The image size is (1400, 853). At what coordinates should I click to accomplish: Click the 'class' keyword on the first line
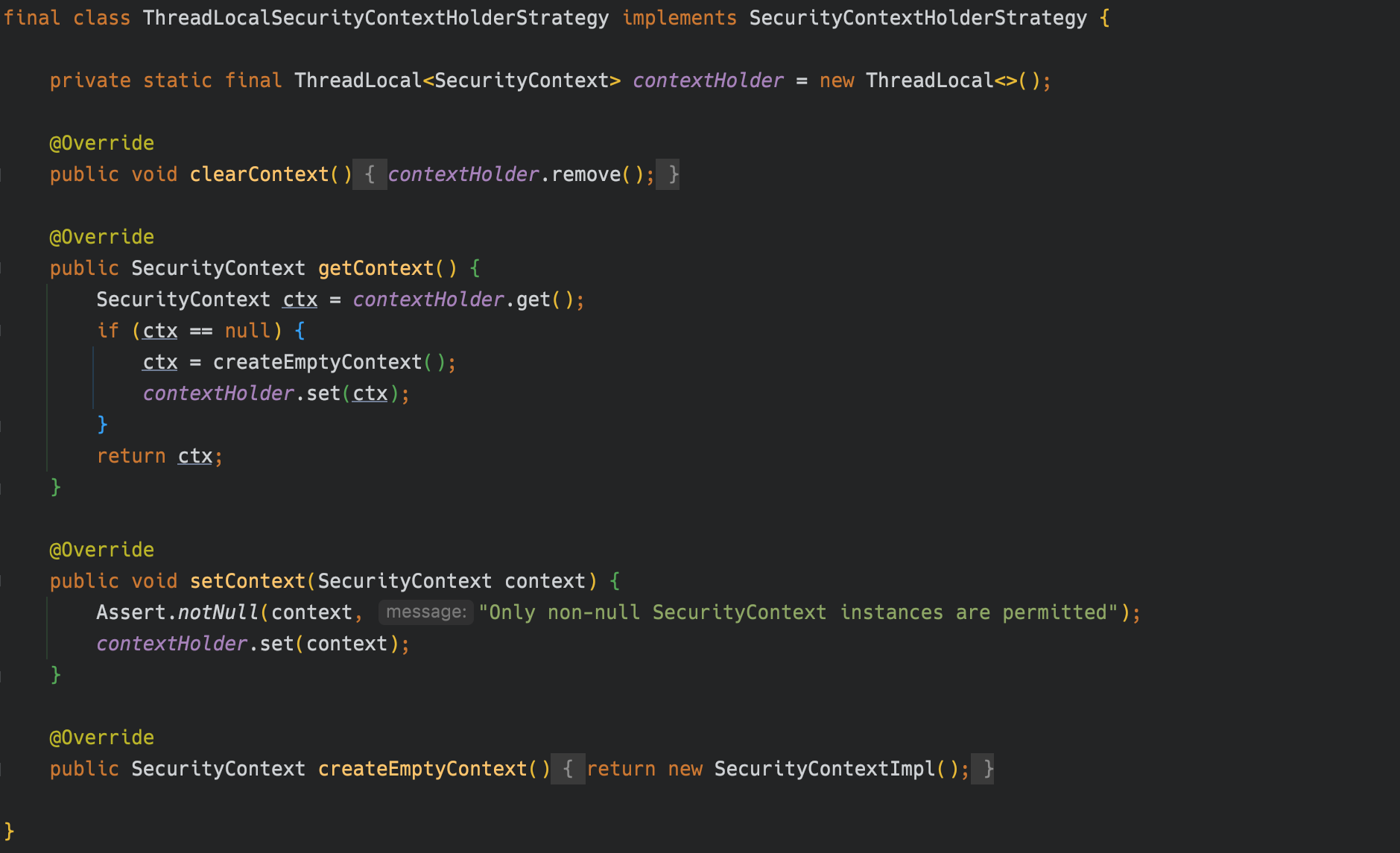pos(101,18)
